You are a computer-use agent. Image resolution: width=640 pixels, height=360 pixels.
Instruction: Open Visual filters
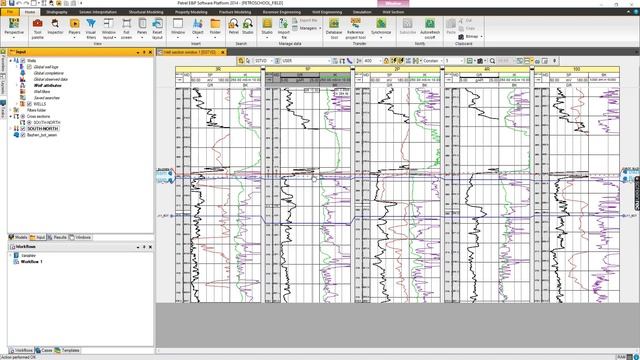(91, 28)
